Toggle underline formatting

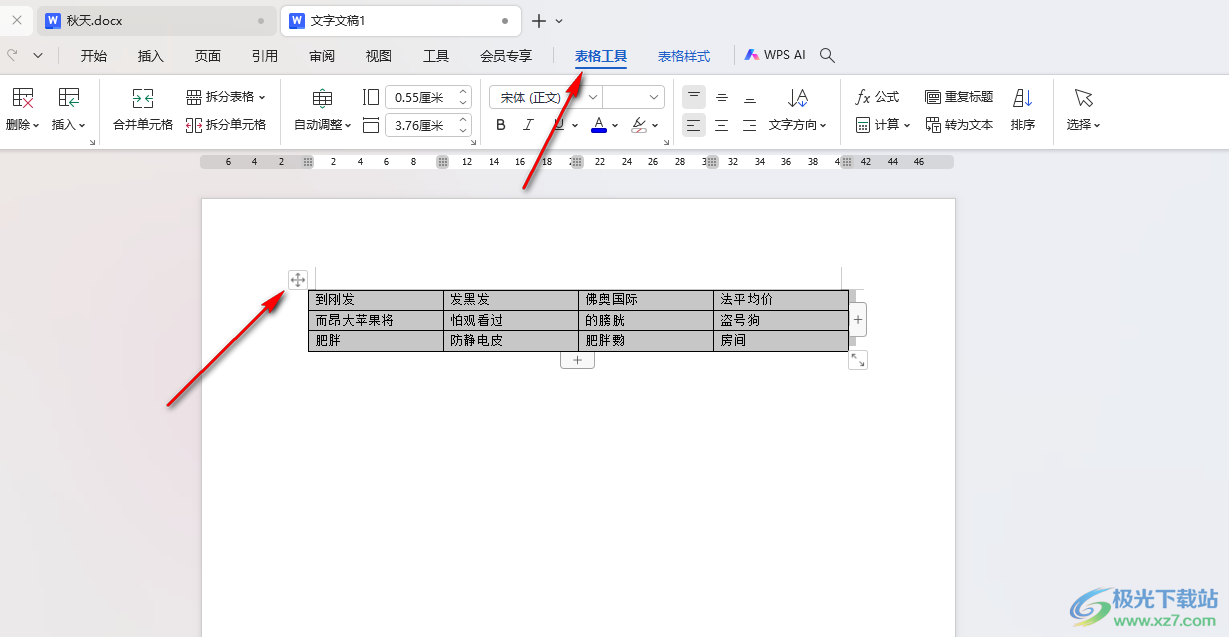(x=559, y=125)
